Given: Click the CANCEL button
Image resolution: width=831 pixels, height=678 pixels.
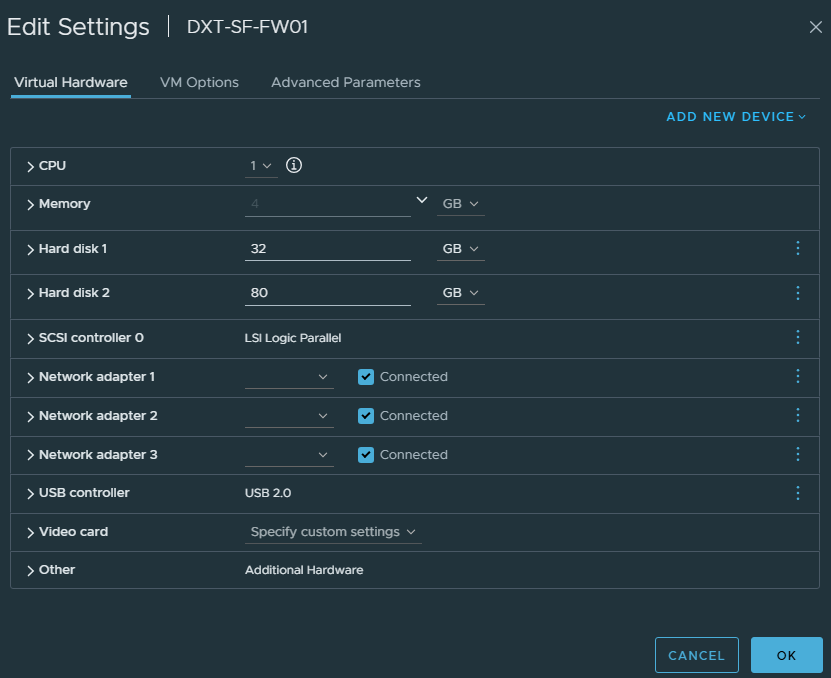Looking at the screenshot, I should [696, 655].
